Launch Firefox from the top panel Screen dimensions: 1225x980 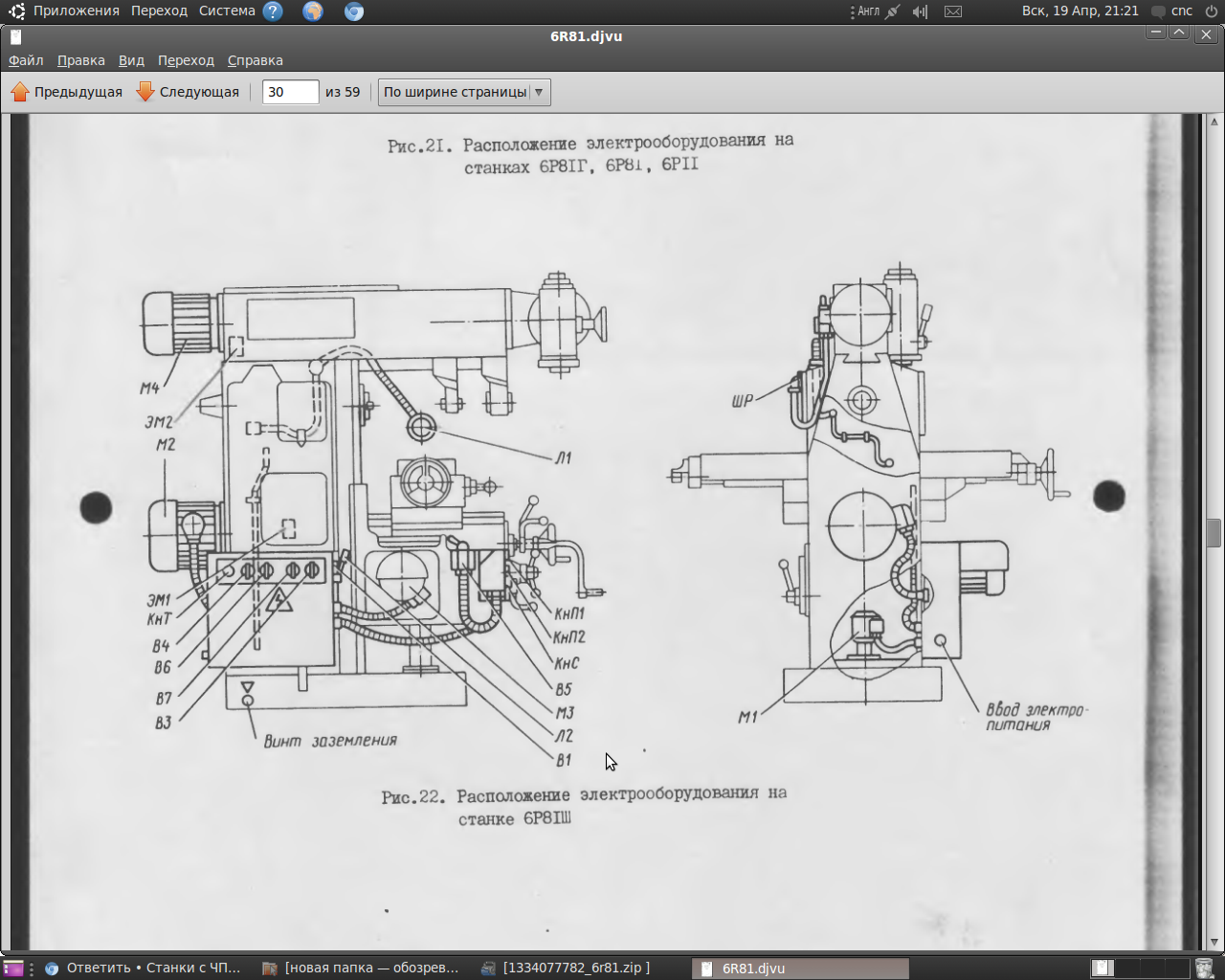(x=313, y=11)
